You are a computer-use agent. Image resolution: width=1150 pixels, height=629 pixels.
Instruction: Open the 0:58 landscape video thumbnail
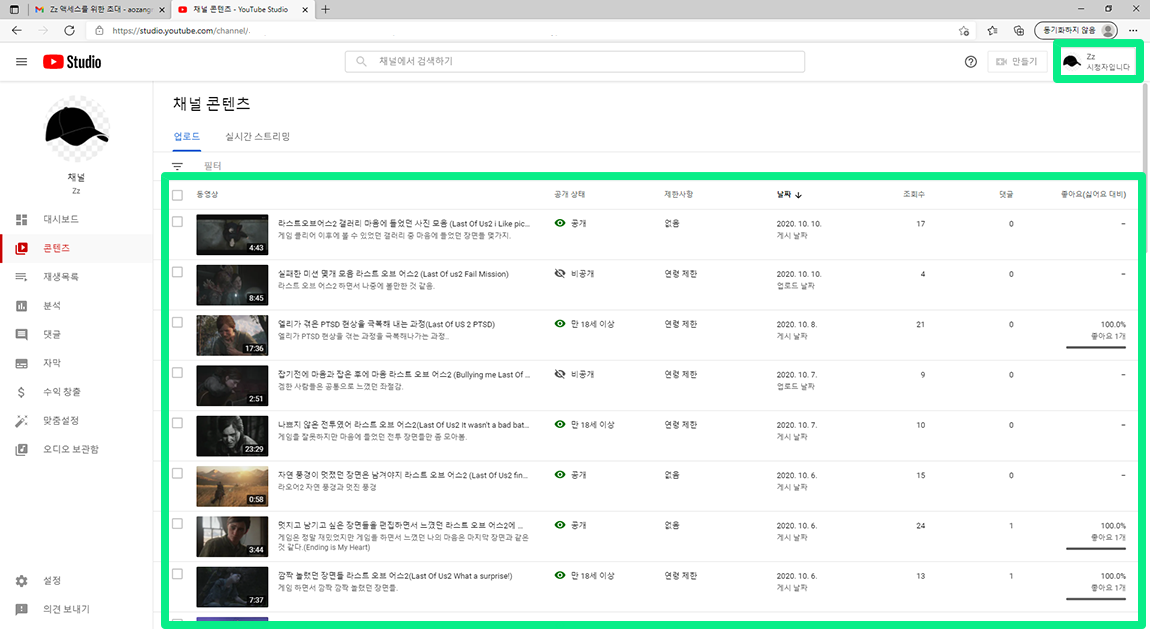[x=232, y=486]
